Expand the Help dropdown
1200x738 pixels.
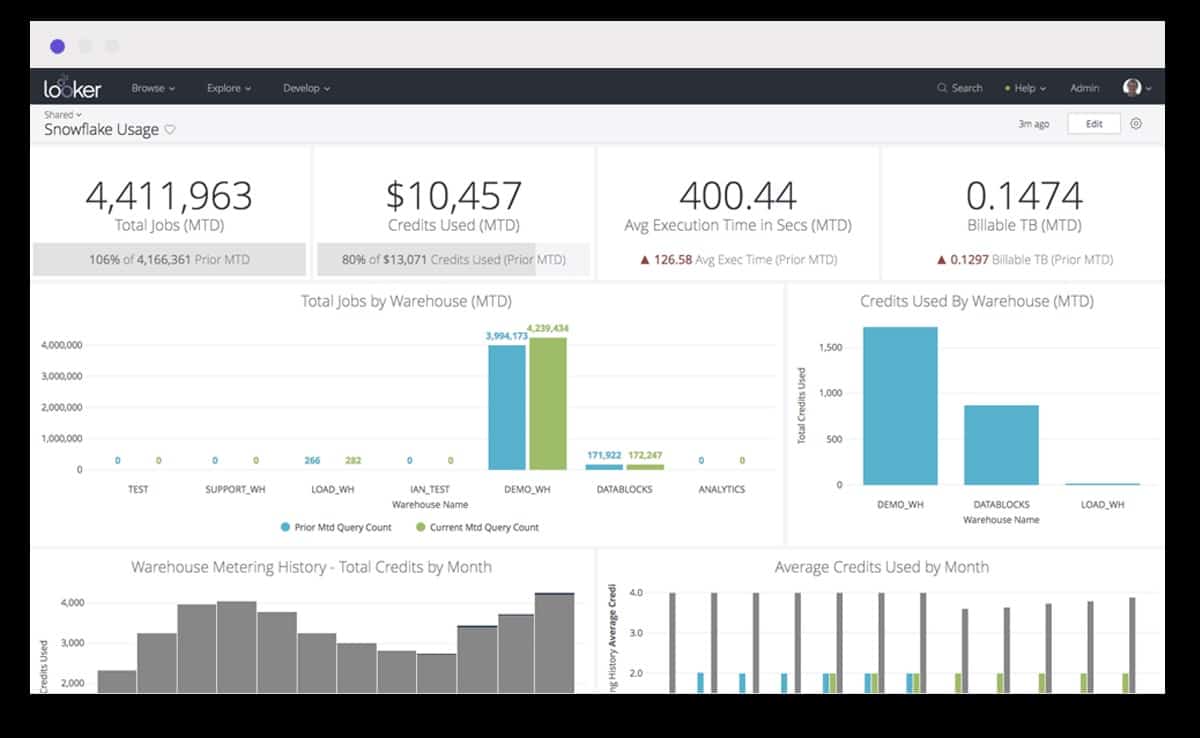tap(1025, 88)
